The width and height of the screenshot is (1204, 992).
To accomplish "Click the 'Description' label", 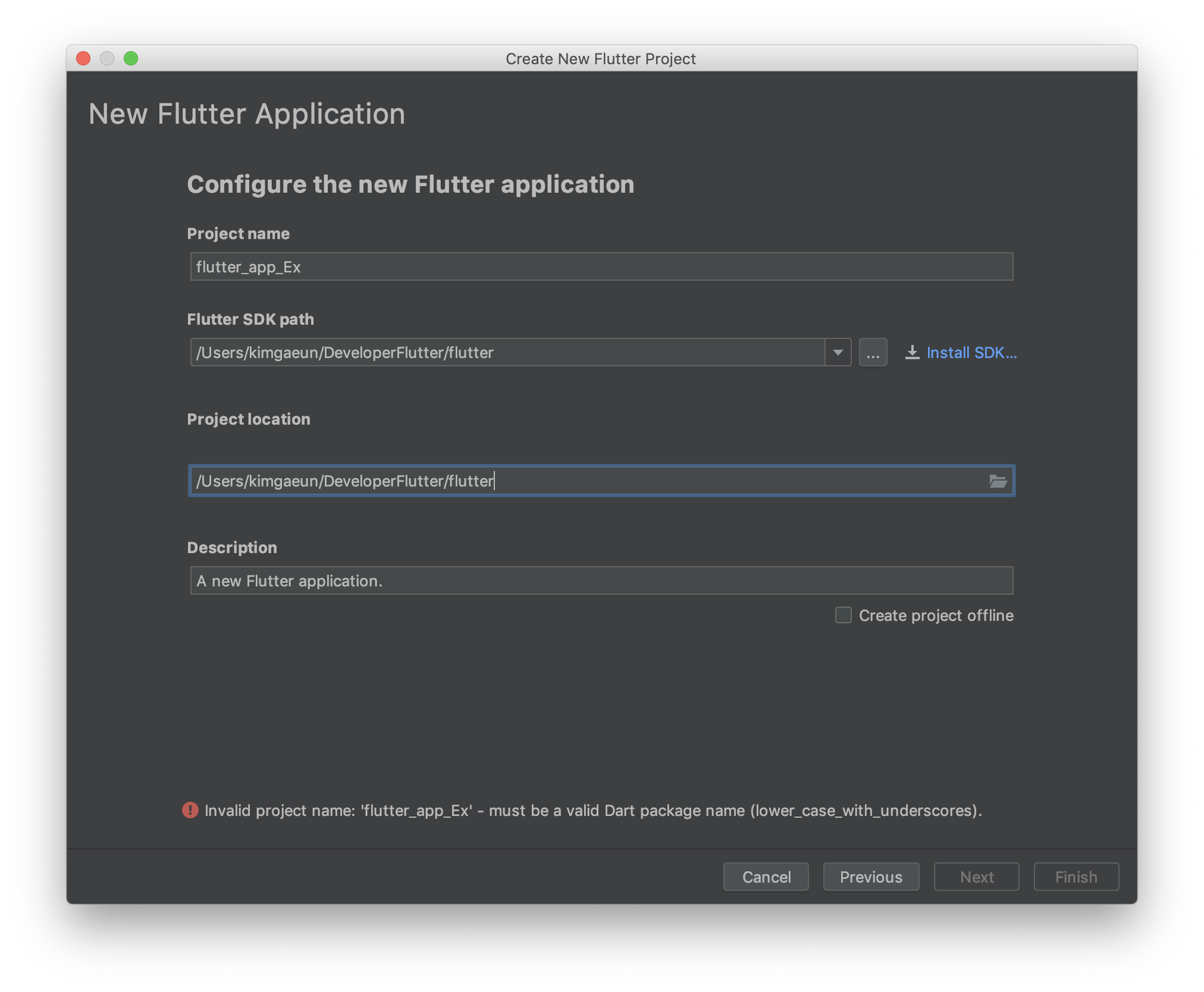I will [x=232, y=548].
